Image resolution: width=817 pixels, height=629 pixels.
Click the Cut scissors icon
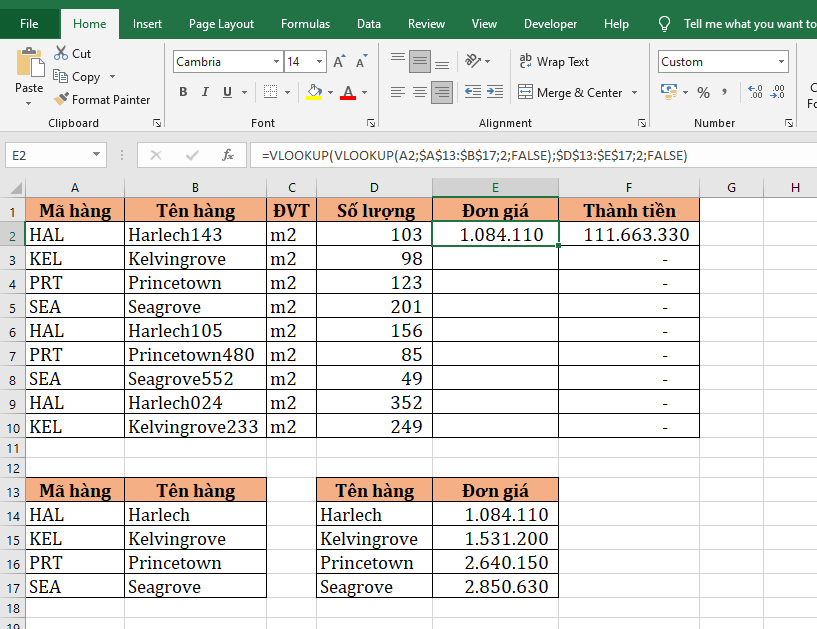(x=61, y=54)
